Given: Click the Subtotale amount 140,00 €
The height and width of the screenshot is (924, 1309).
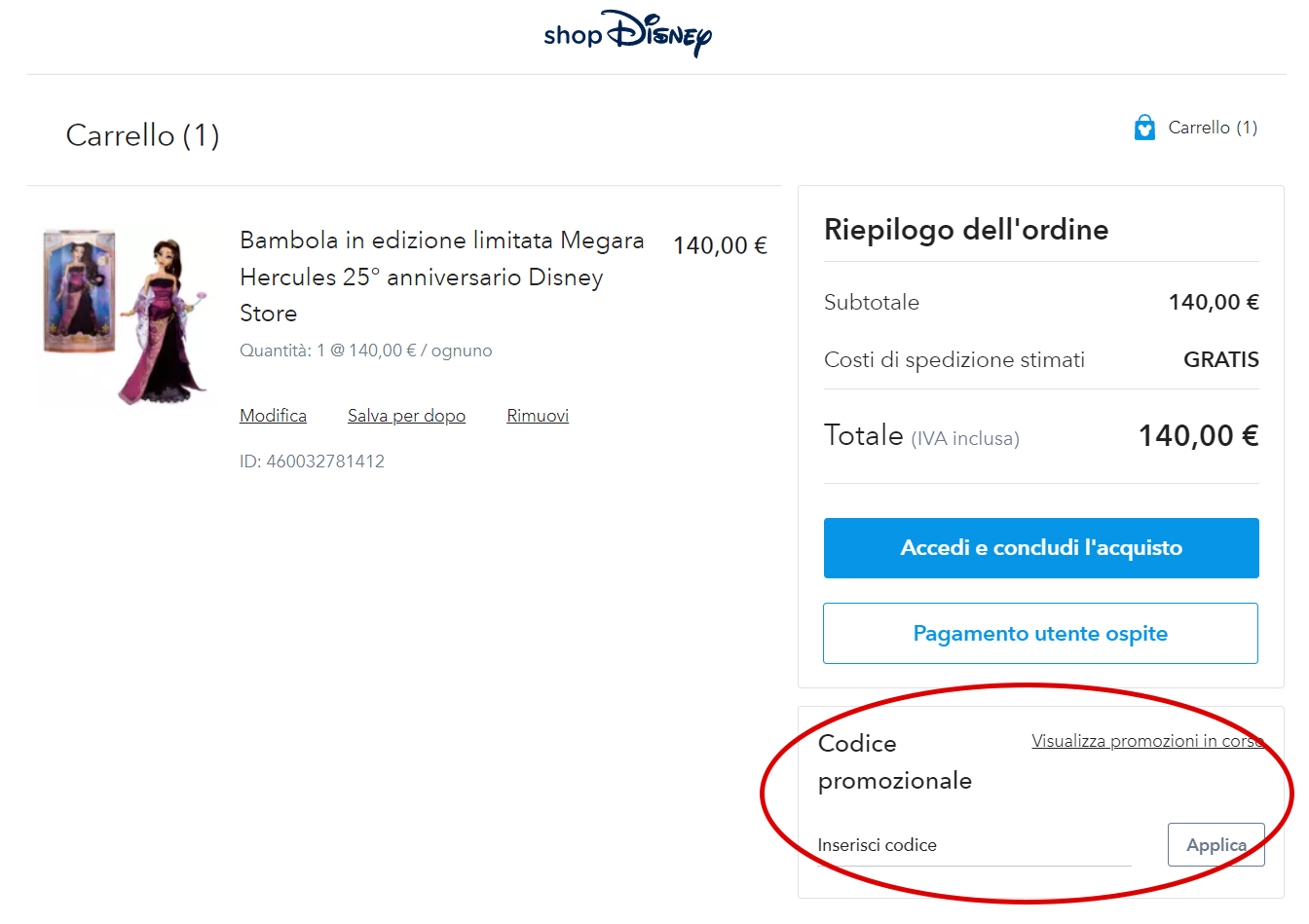Looking at the screenshot, I should tap(1214, 303).
